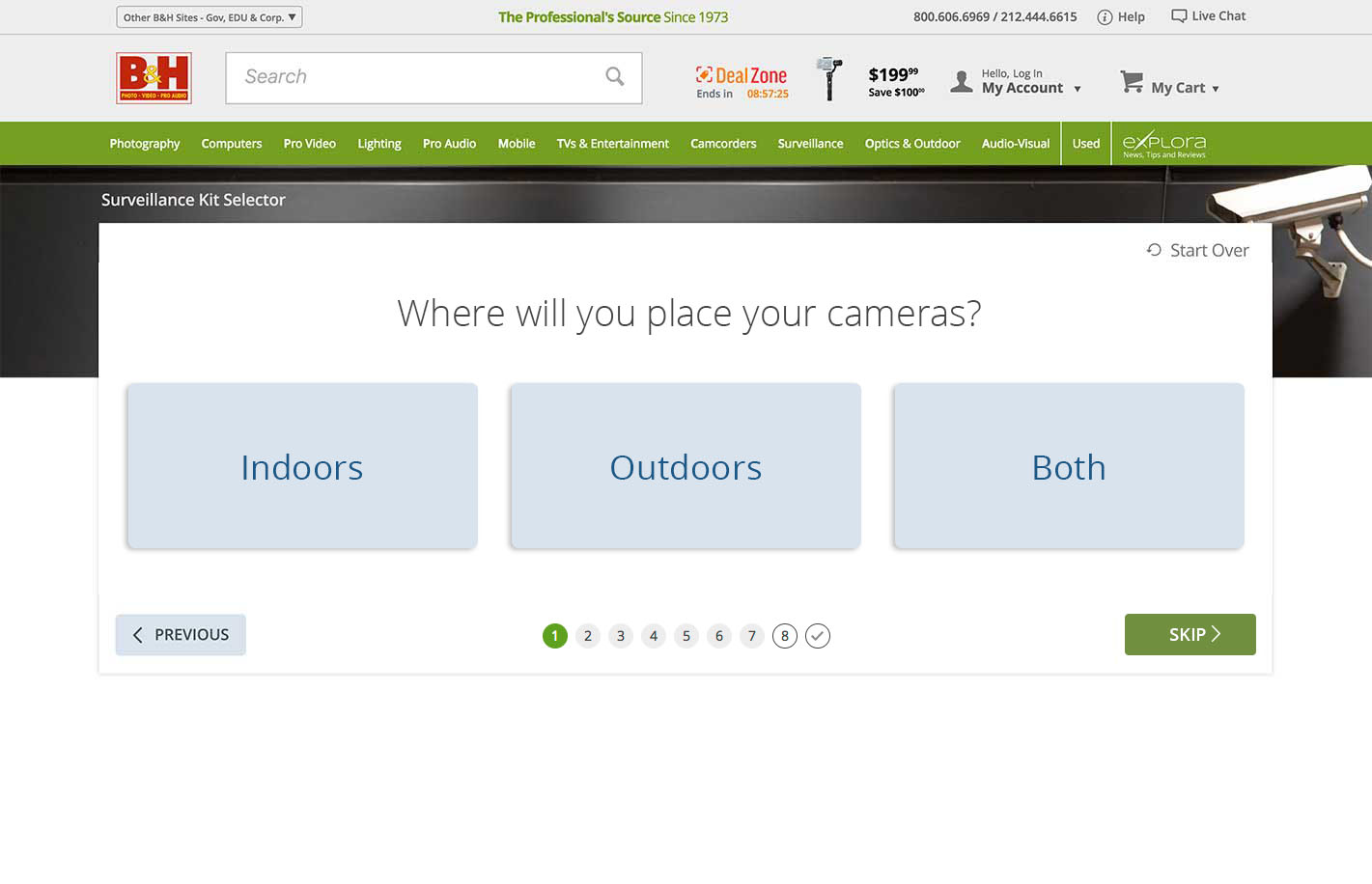Select the Both placement option
This screenshot has width=1372, height=884.
[1069, 466]
